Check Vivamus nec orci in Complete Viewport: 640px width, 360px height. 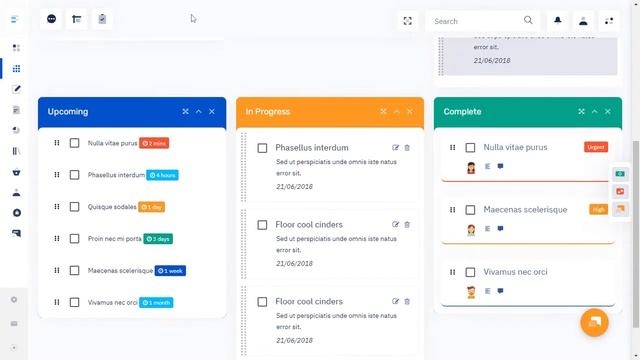click(470, 272)
